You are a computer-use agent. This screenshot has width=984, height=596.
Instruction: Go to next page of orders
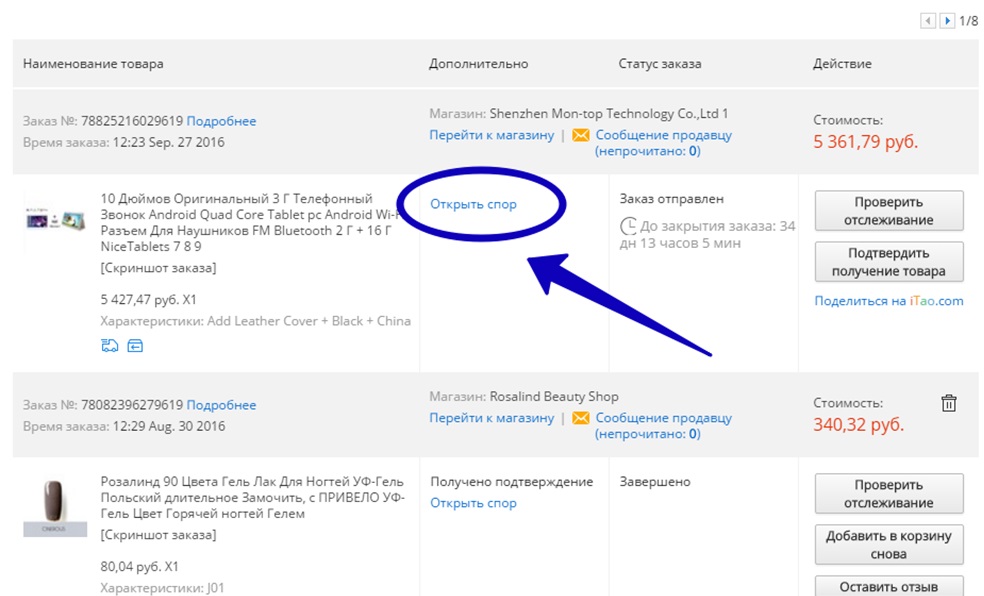click(x=947, y=20)
